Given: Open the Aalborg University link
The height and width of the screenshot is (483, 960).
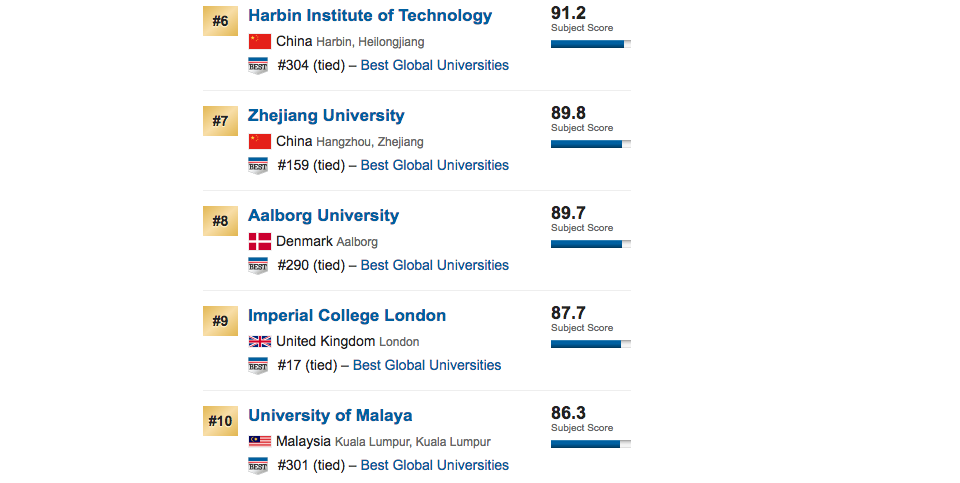Looking at the screenshot, I should tap(323, 216).
